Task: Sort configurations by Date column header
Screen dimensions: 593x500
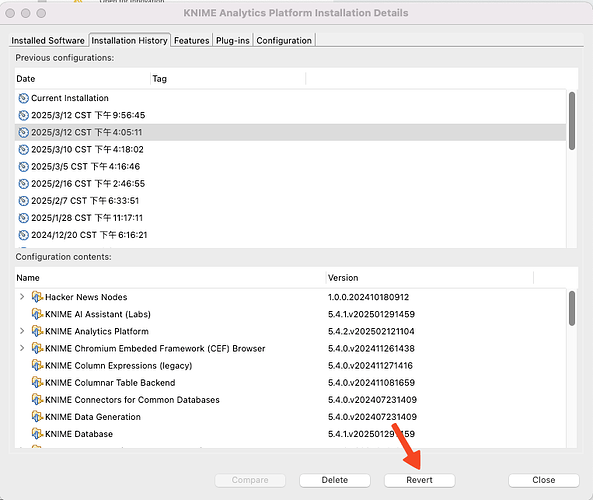Action: pyautogui.click(x=82, y=79)
